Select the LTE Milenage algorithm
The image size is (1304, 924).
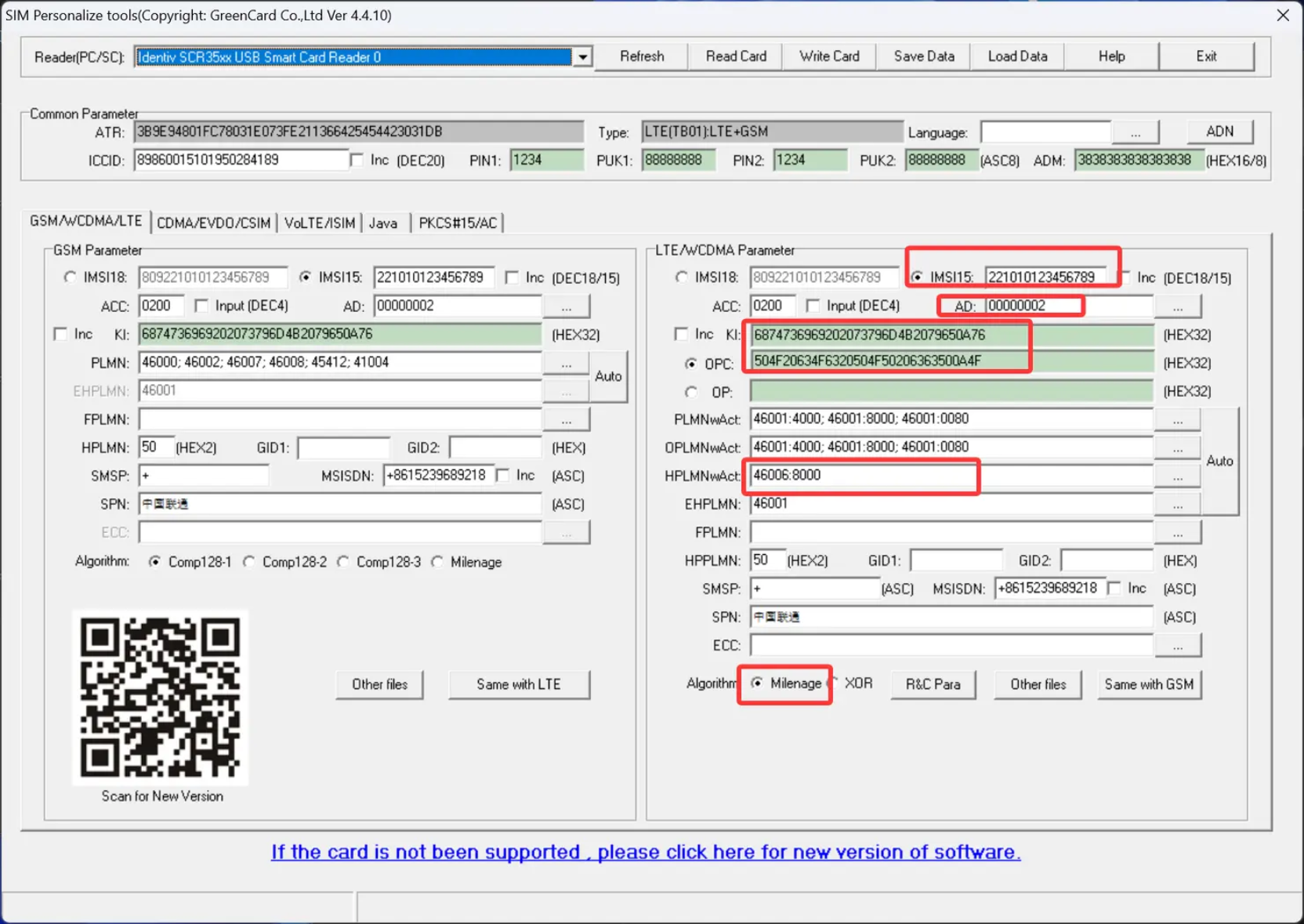pos(756,683)
